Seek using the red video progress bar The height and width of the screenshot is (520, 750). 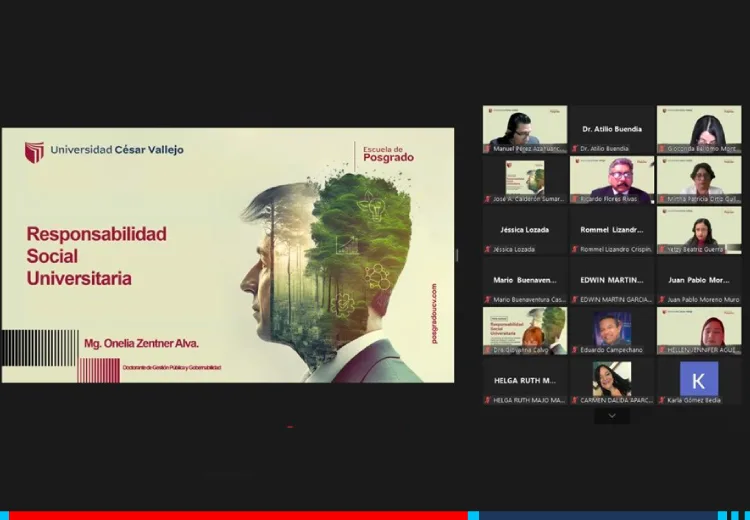pyautogui.click(x=238, y=516)
